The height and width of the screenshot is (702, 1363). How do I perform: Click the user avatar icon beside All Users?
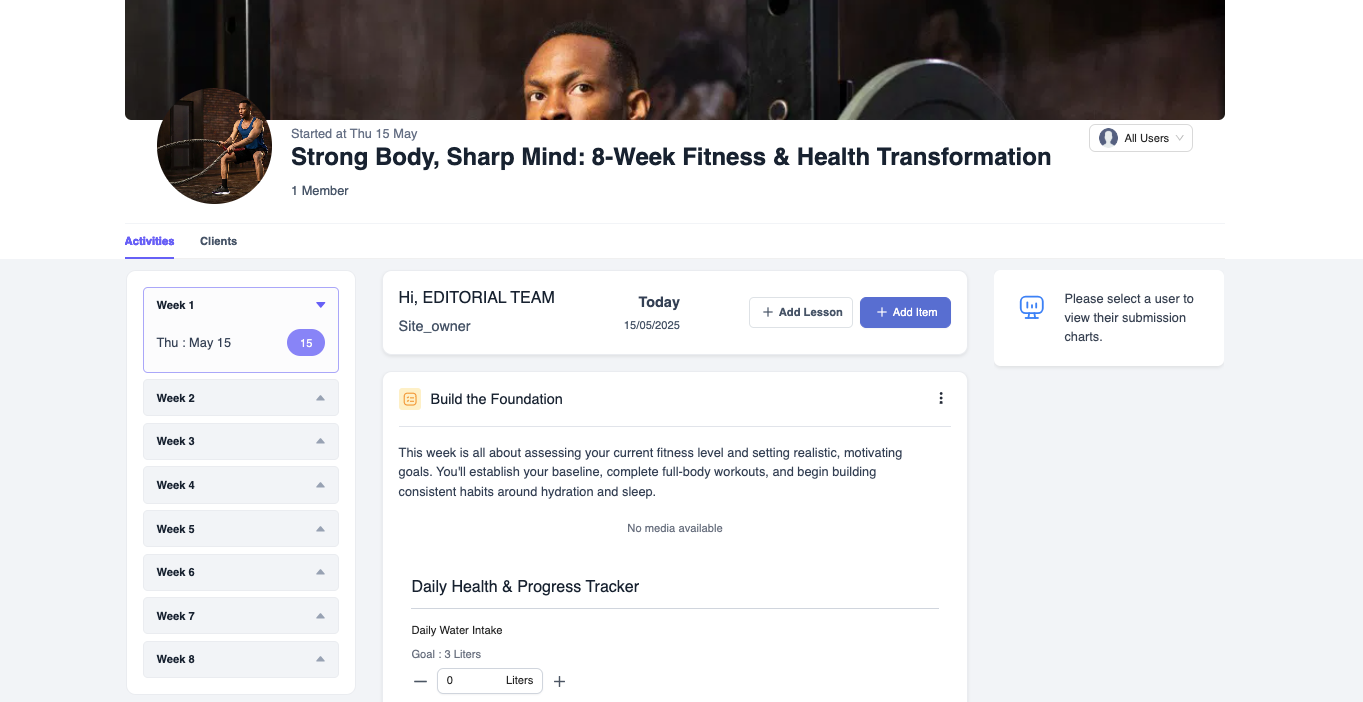1108,138
